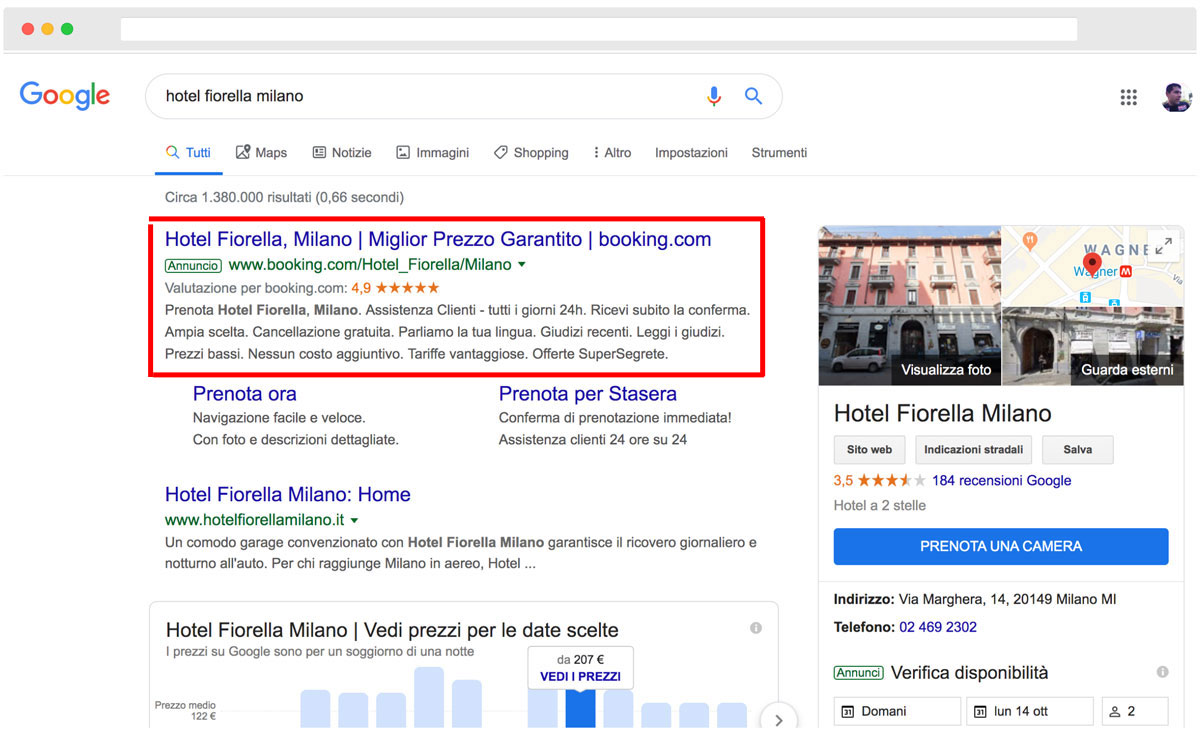
Task: Click the blue search magnifier icon
Action: tap(753, 96)
